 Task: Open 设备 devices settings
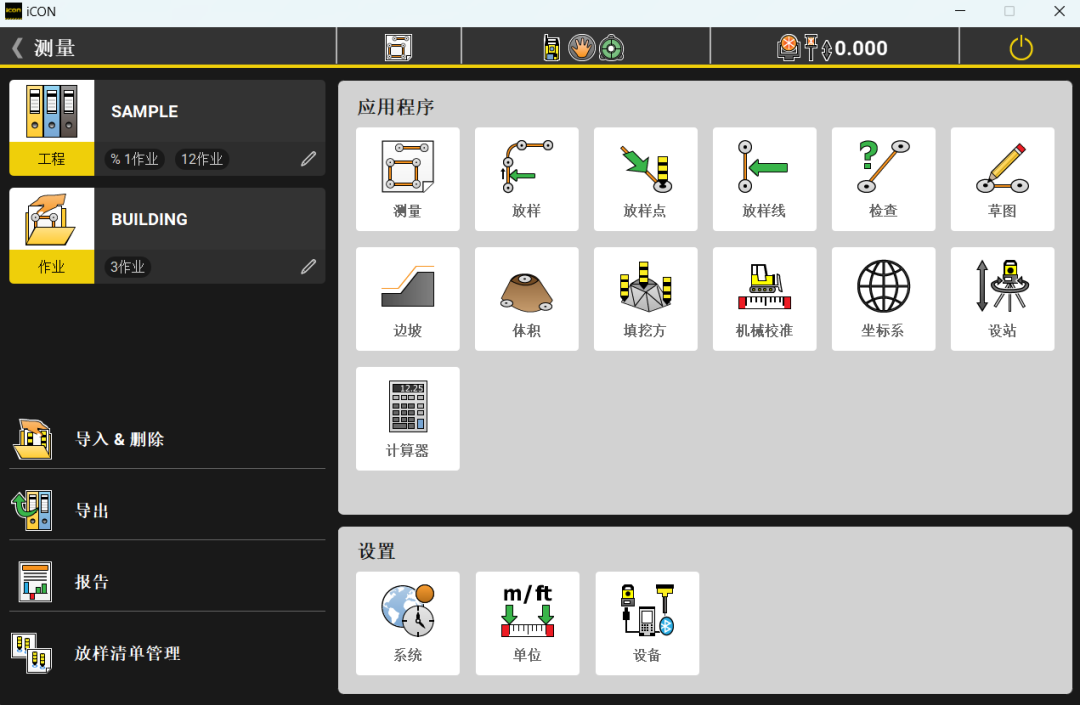pos(647,623)
